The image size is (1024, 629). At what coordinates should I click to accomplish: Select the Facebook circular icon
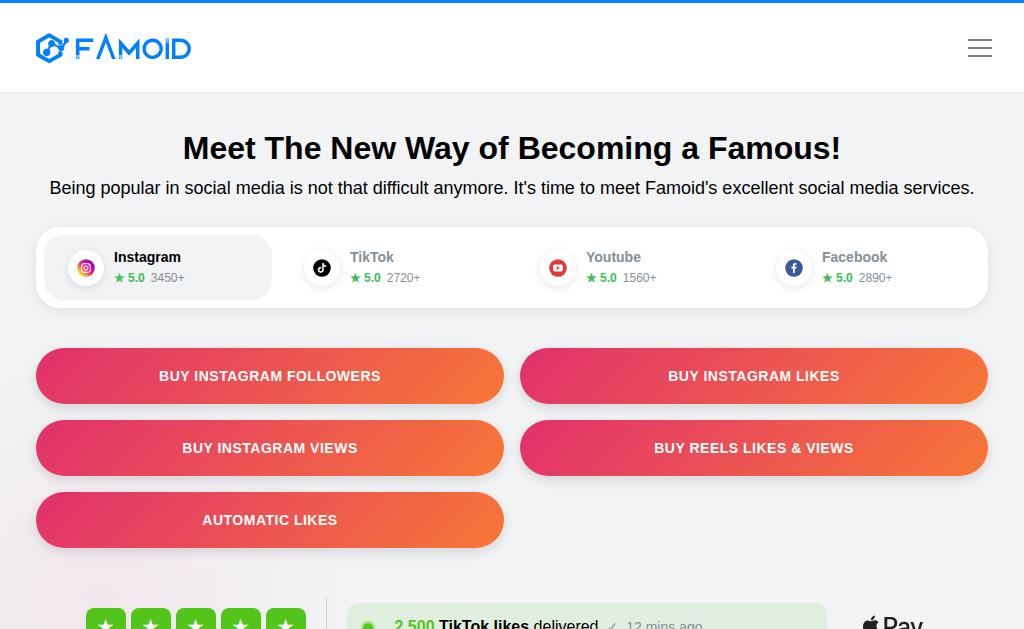(x=794, y=268)
